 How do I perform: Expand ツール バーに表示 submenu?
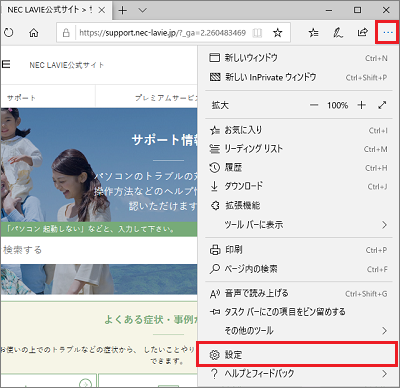297,225
